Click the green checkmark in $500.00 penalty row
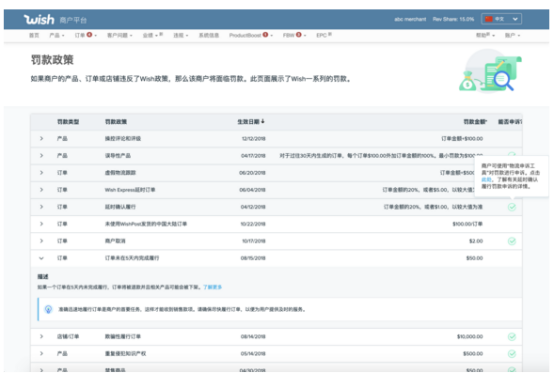Image resolution: width=554 pixels, height=389 pixels. point(512,354)
